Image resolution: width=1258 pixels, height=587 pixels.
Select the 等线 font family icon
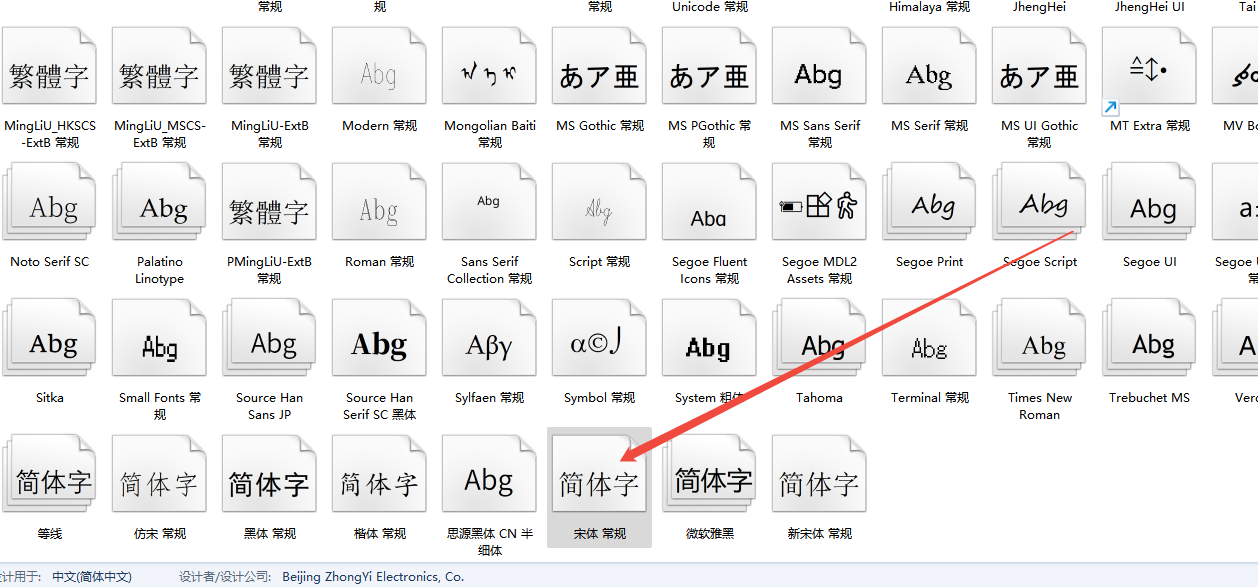(50, 474)
